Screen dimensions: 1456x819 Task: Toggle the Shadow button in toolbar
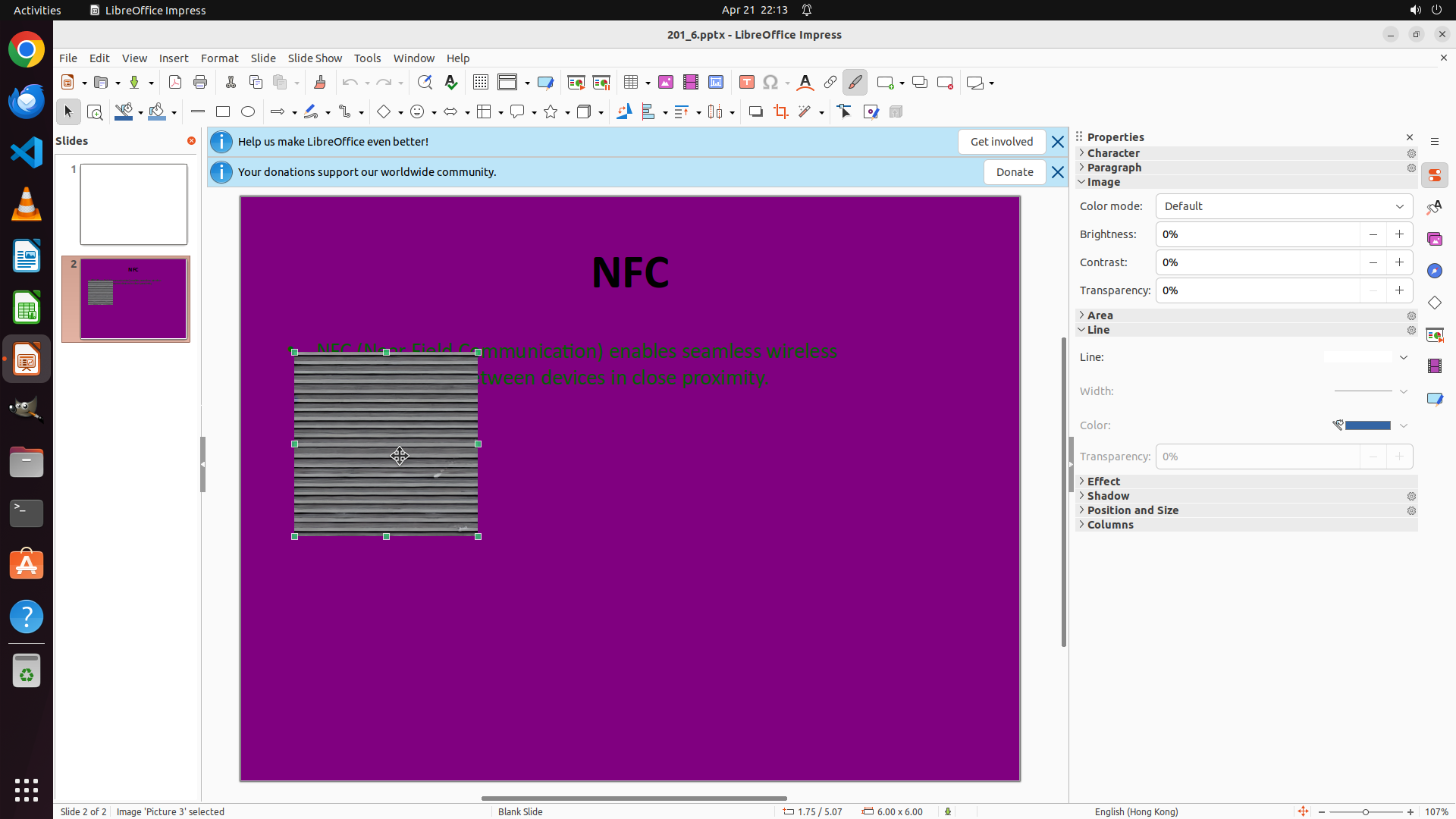755,112
